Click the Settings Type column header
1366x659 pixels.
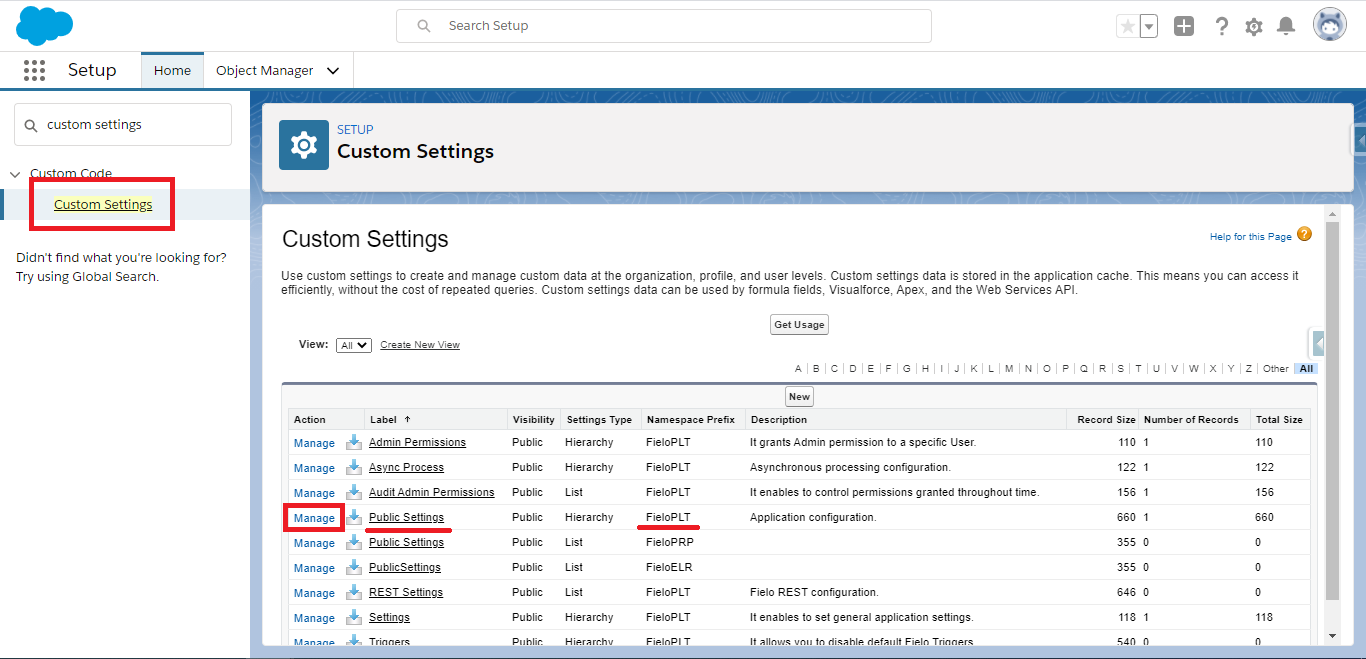pyautogui.click(x=599, y=420)
